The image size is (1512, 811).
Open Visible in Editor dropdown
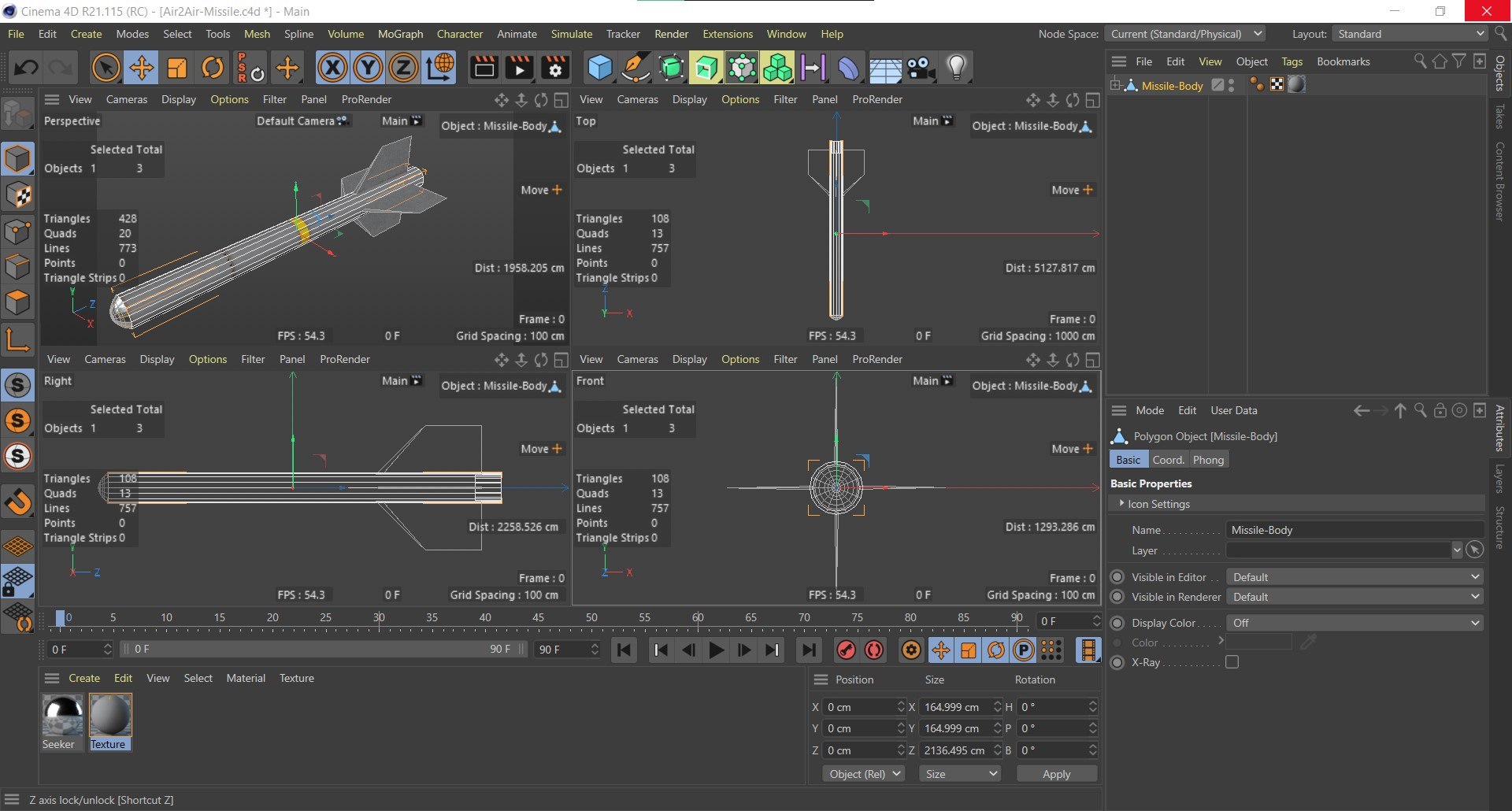pos(1355,577)
